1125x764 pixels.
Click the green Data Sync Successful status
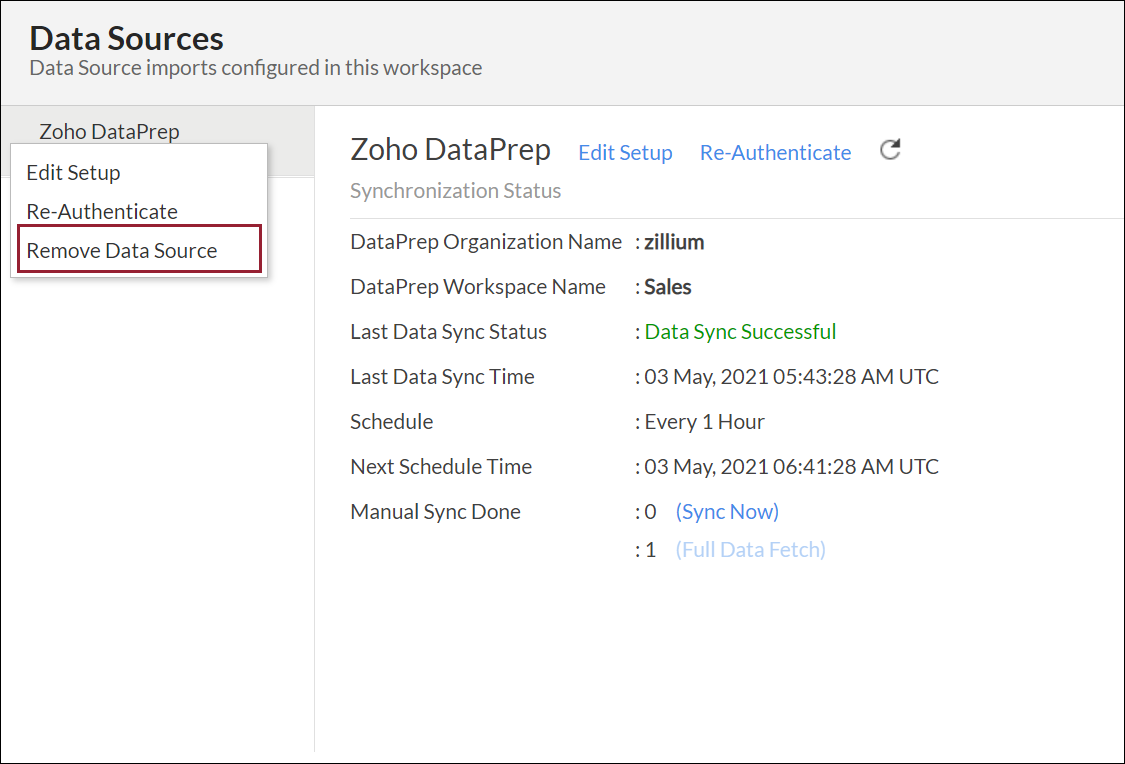(740, 331)
